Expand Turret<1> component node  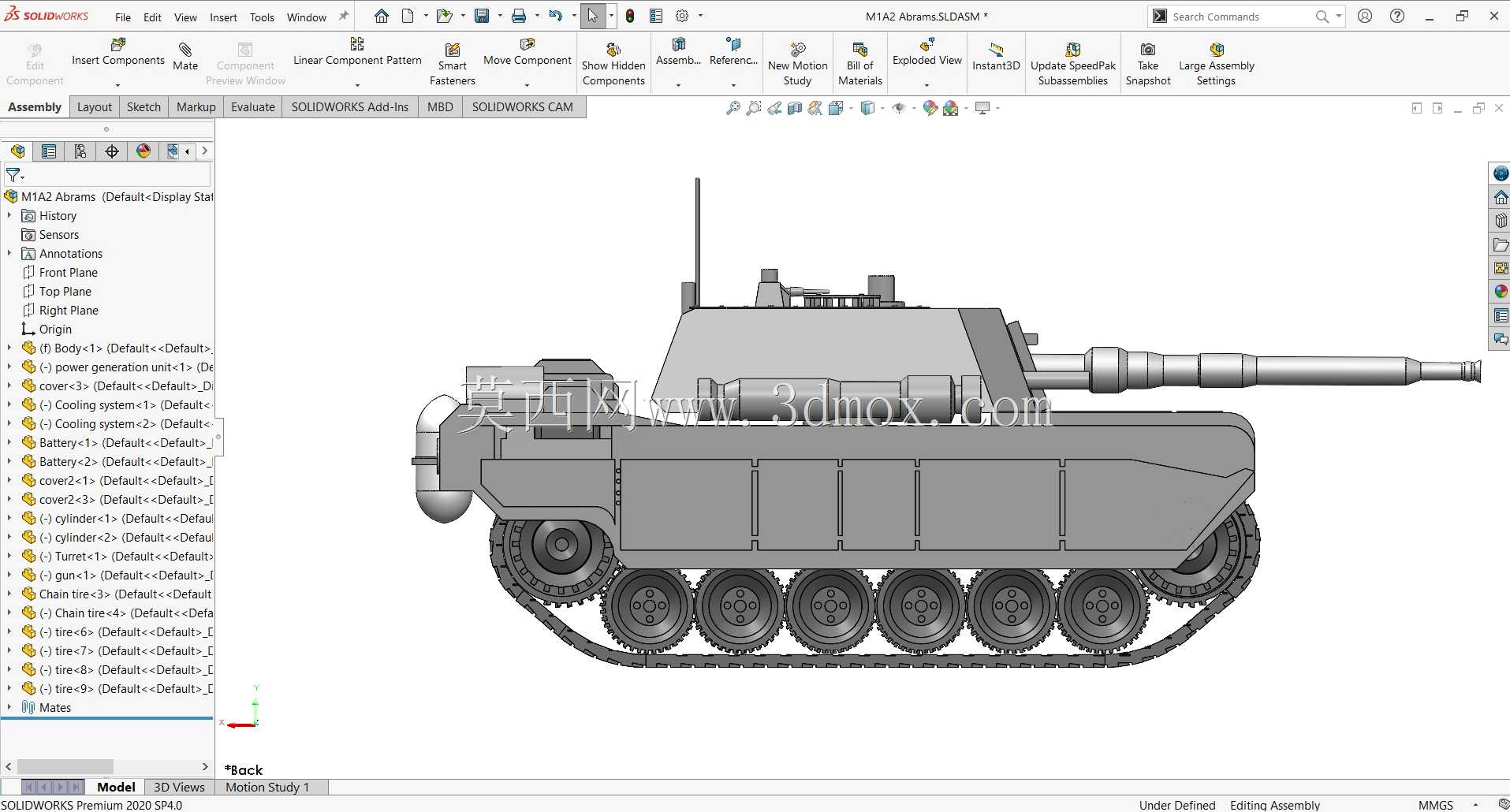point(9,556)
